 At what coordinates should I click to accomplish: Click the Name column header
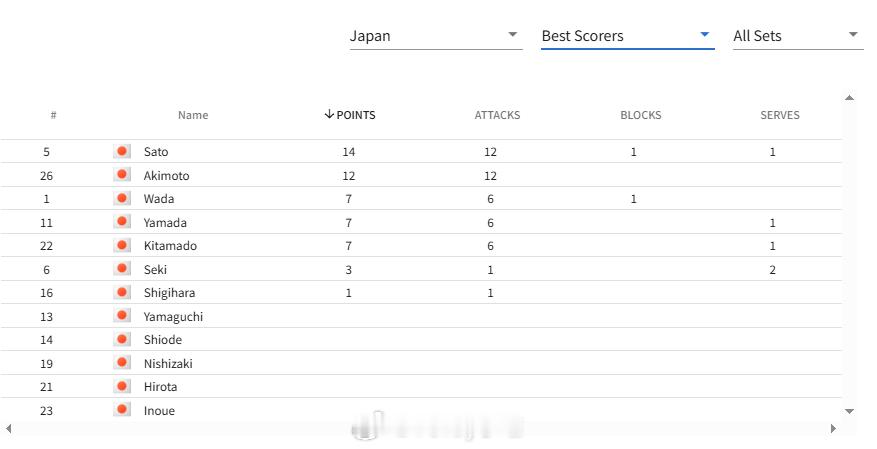(193, 115)
